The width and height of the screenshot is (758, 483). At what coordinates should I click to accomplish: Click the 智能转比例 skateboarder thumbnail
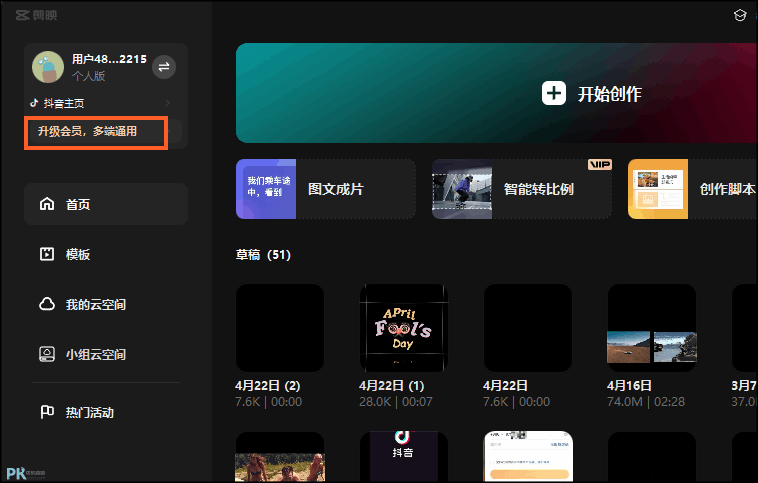click(462, 189)
